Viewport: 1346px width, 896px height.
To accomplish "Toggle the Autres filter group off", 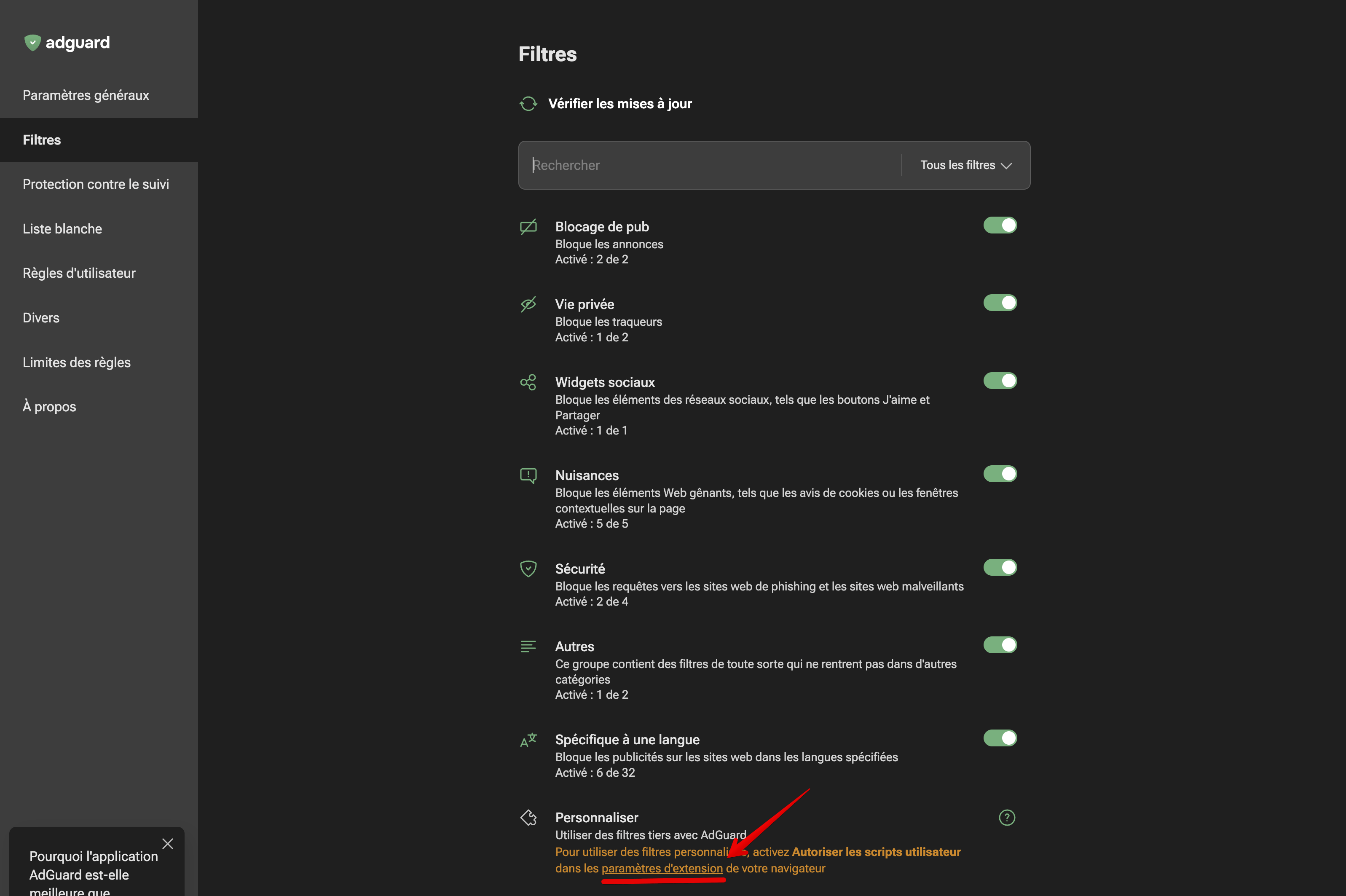I will pos(1000,645).
